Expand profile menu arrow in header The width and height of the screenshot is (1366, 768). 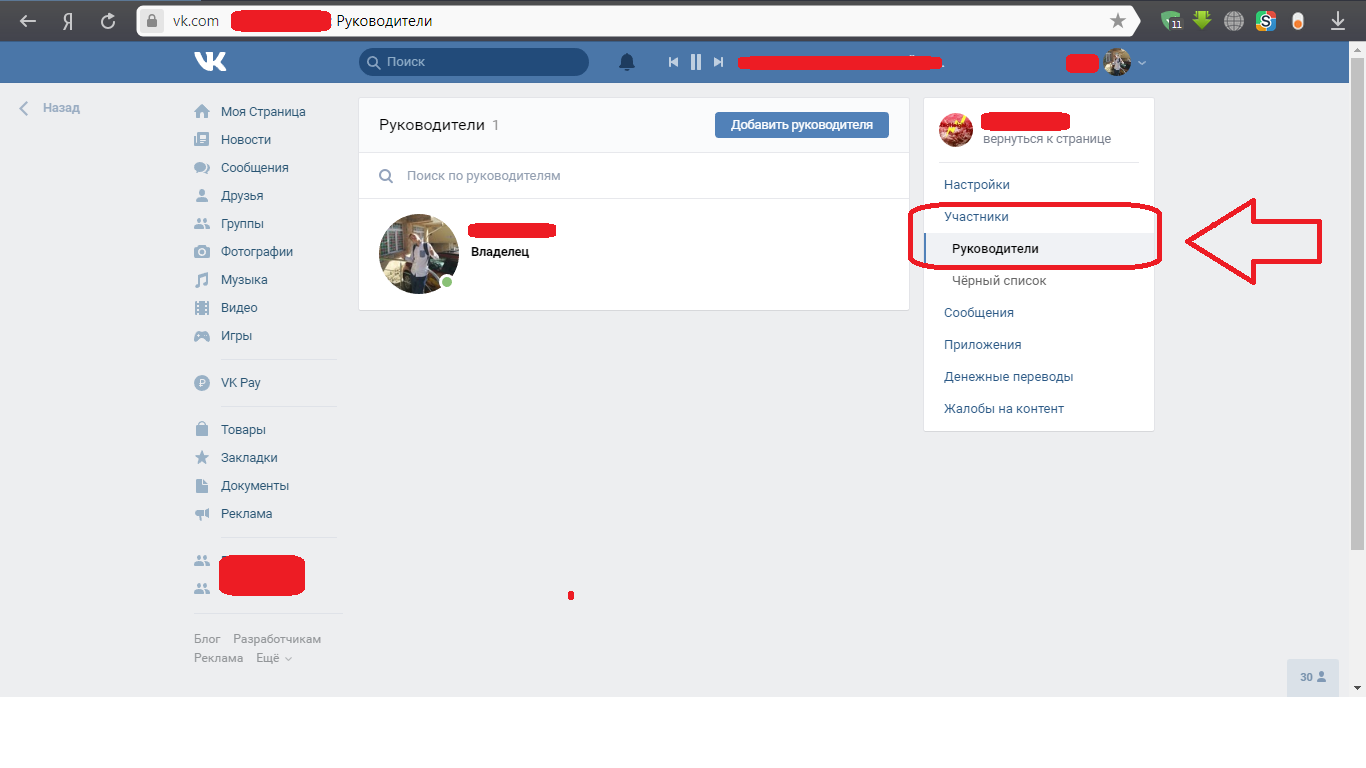1142,63
